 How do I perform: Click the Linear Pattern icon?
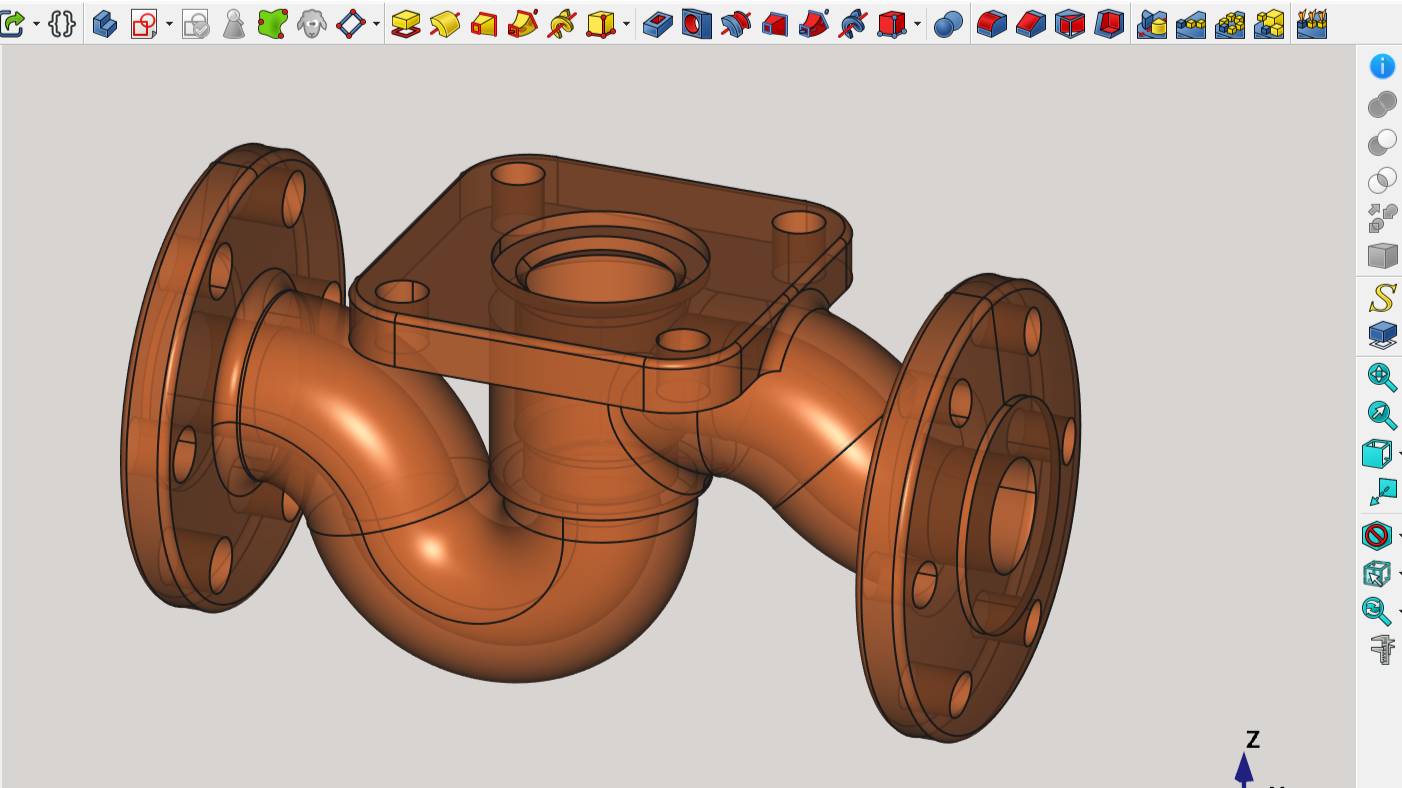[1191, 23]
